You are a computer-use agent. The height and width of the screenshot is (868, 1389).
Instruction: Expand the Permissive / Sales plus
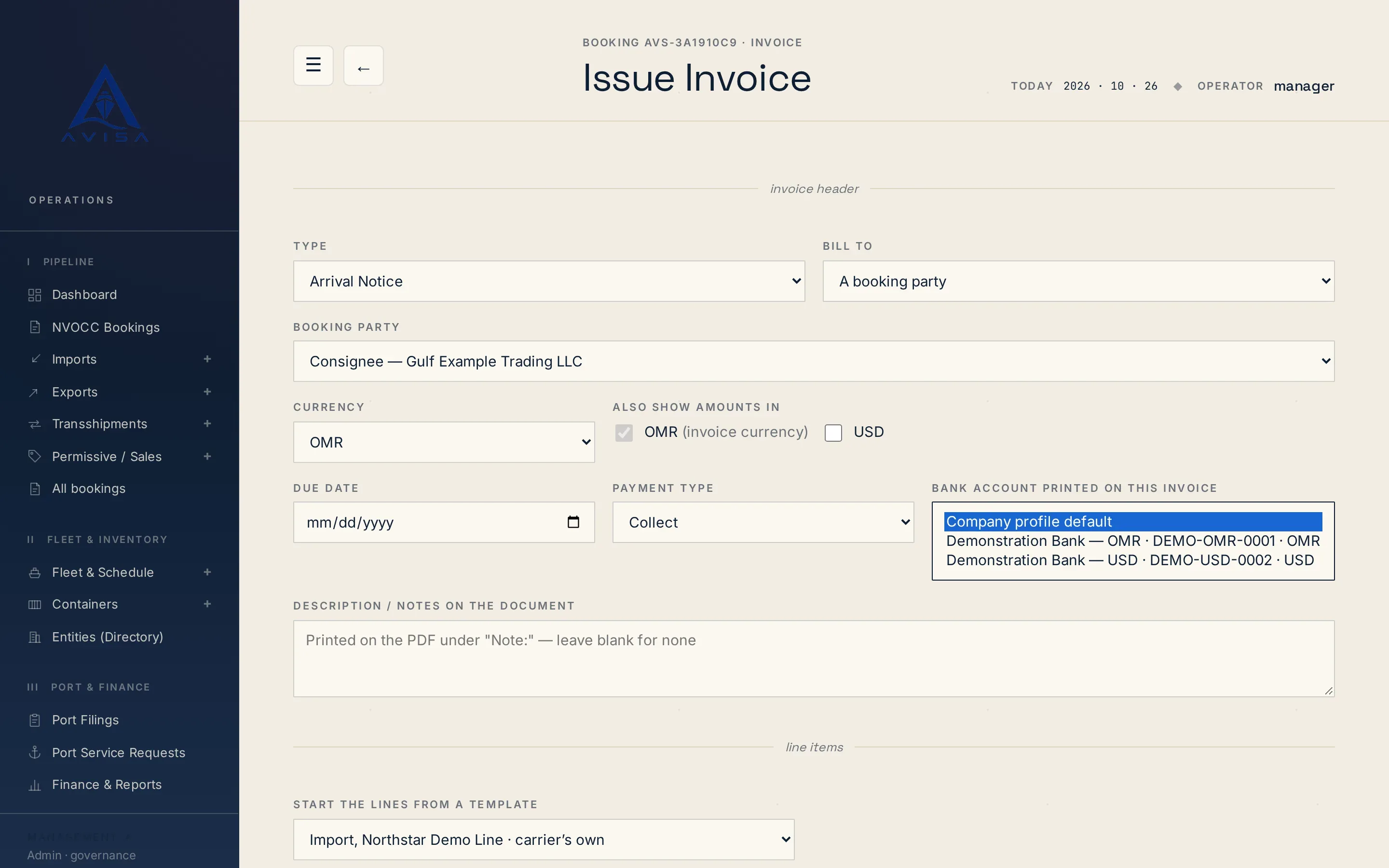click(207, 456)
